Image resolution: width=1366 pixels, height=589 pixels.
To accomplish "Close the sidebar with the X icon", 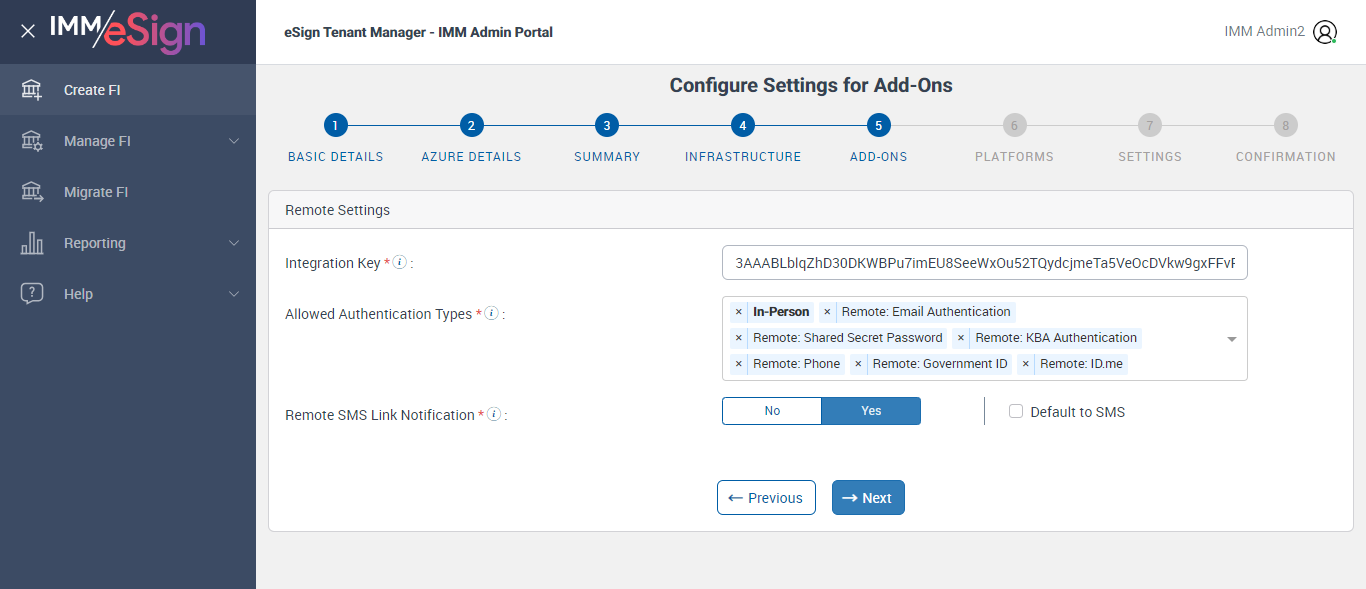I will coord(28,31).
